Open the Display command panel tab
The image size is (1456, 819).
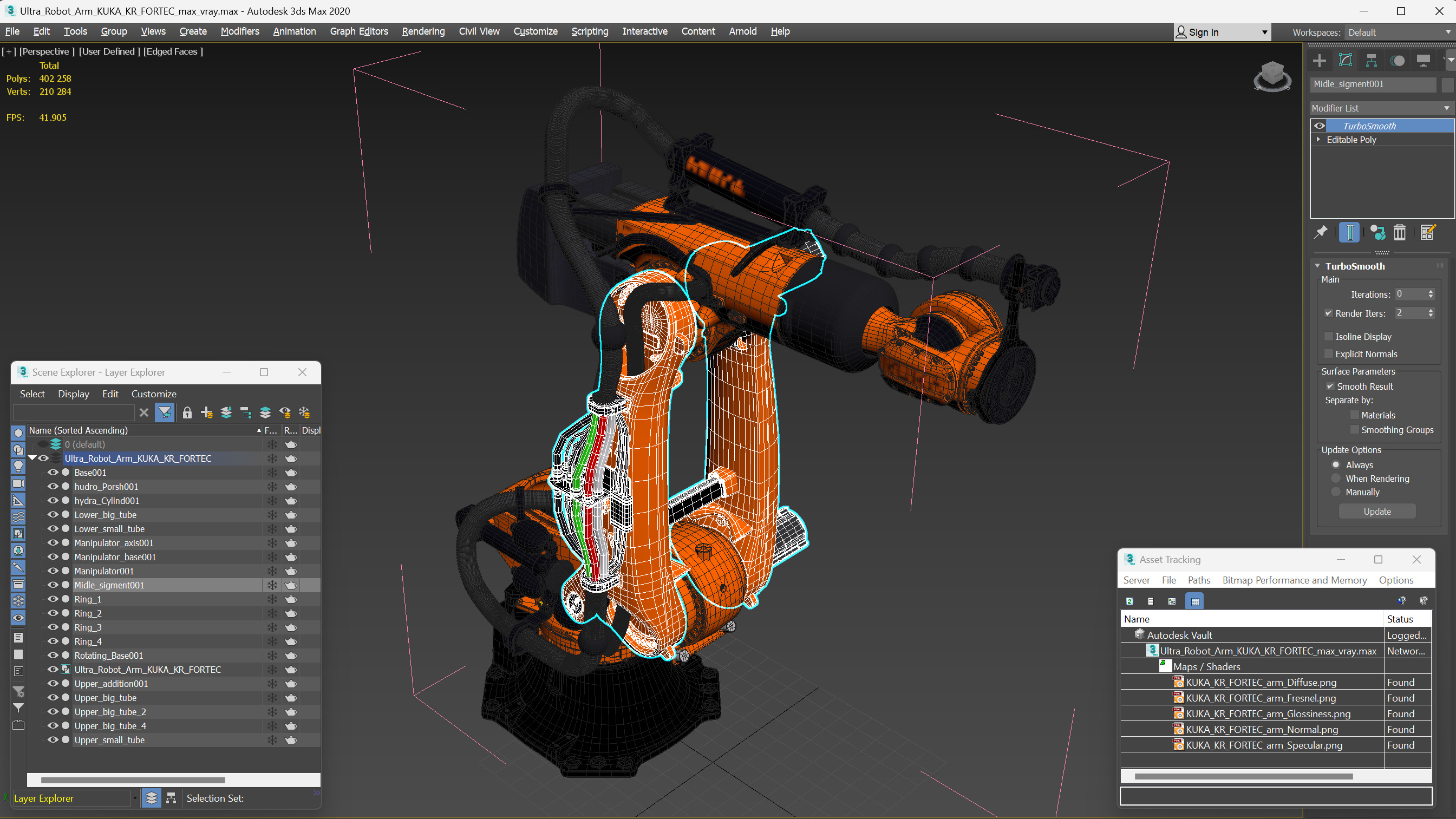coord(1423,61)
